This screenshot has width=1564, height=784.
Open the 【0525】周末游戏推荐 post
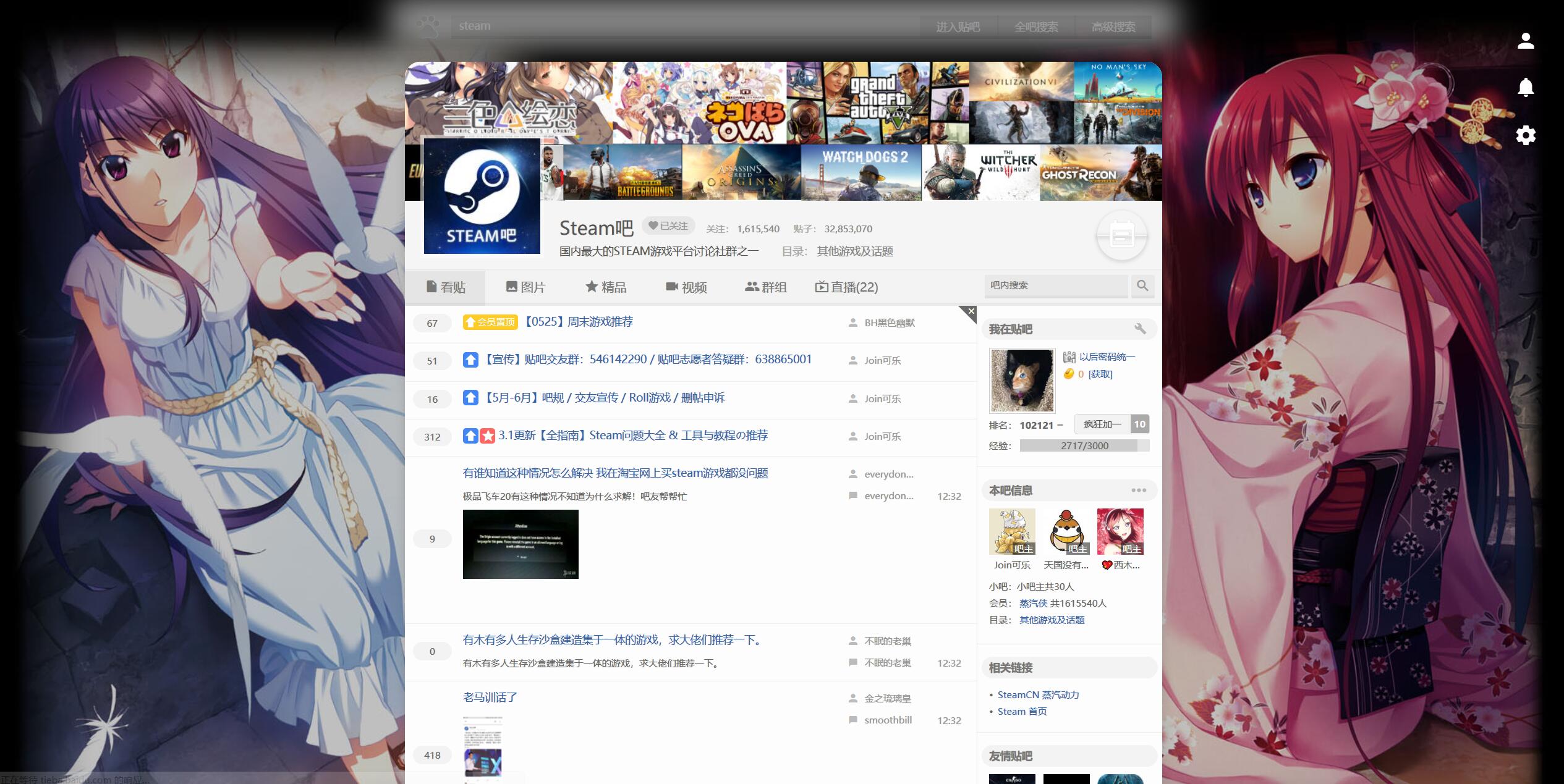tap(579, 322)
